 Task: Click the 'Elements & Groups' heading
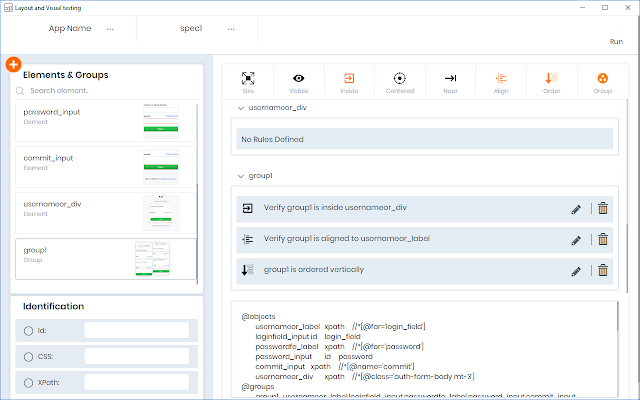pyautogui.click(x=66, y=75)
